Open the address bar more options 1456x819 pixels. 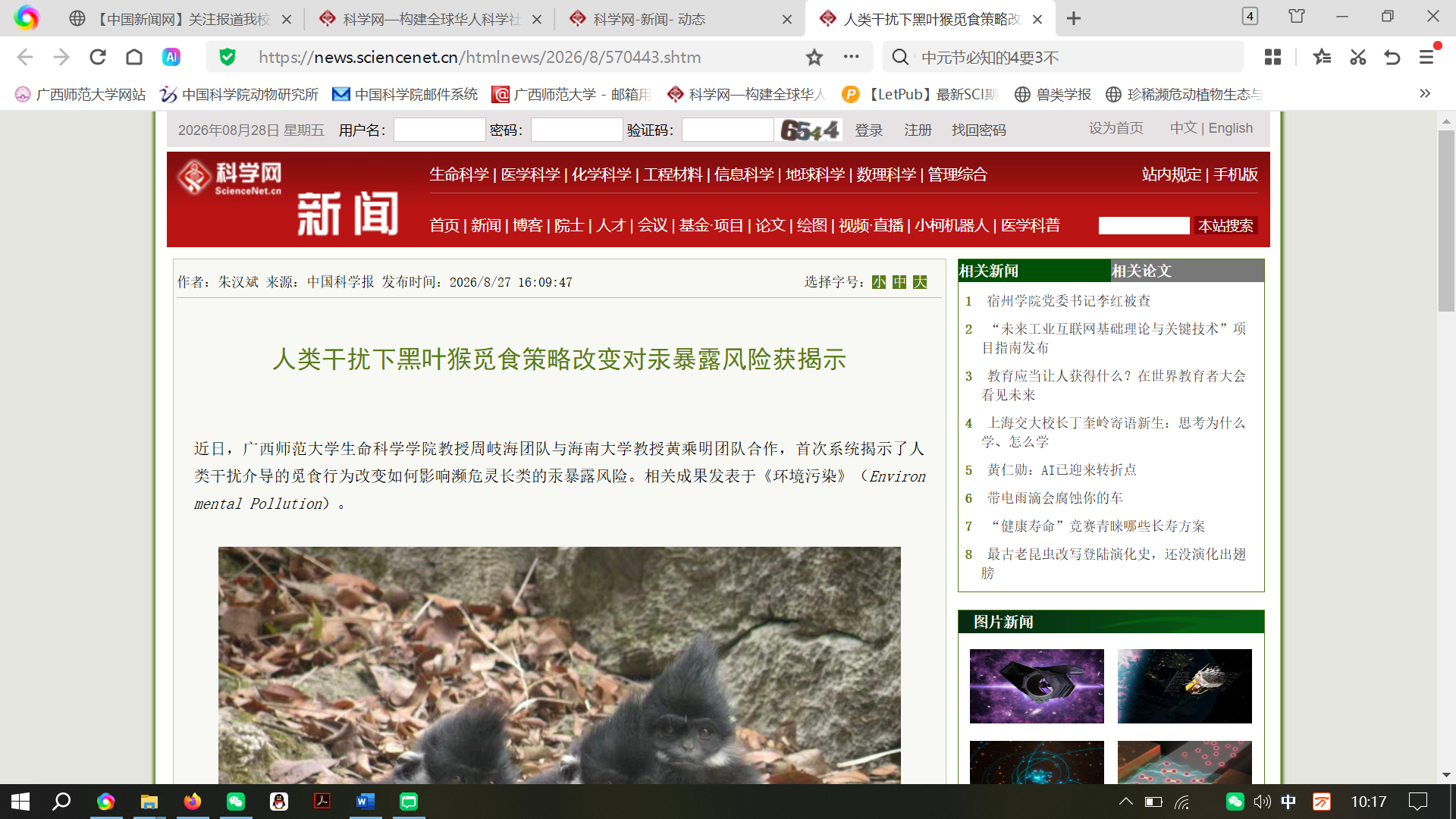point(852,57)
